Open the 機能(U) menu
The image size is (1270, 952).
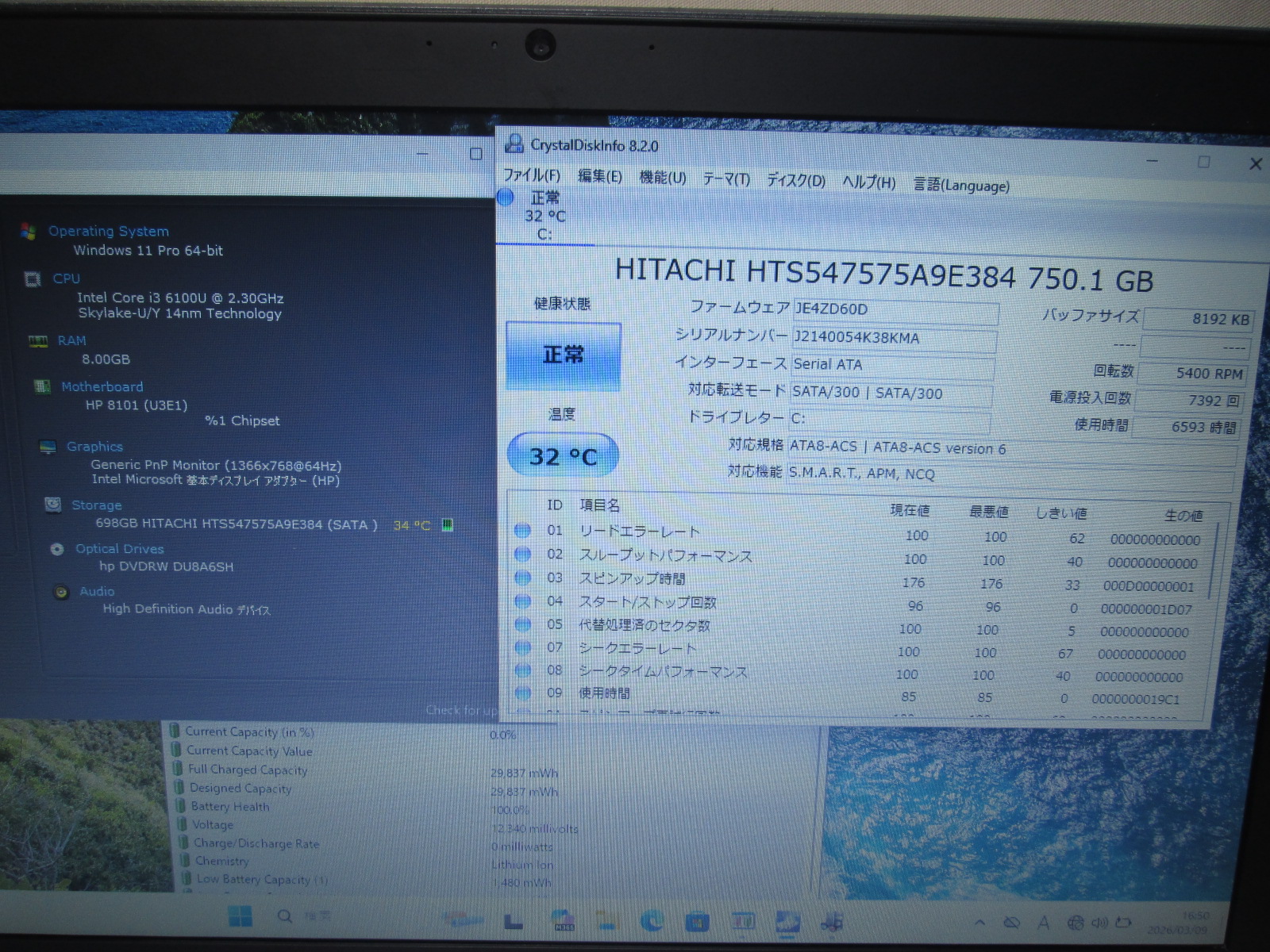tap(662, 178)
